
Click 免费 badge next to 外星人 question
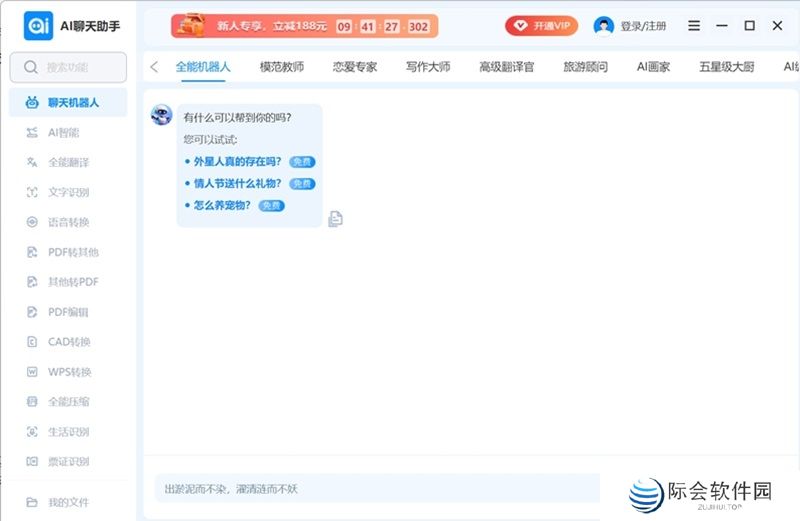coord(302,162)
